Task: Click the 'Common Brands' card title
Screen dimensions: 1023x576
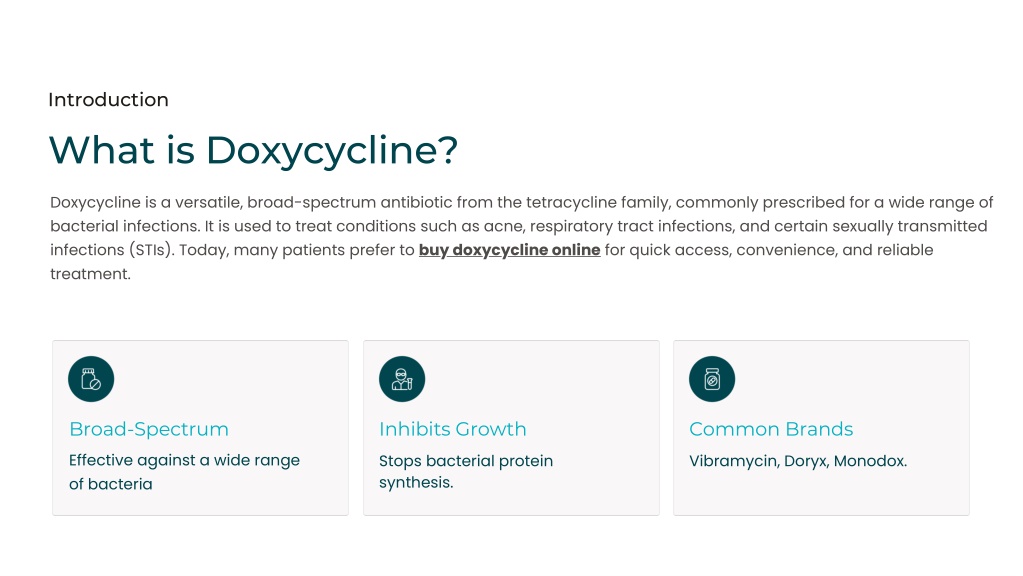Action: tap(771, 429)
